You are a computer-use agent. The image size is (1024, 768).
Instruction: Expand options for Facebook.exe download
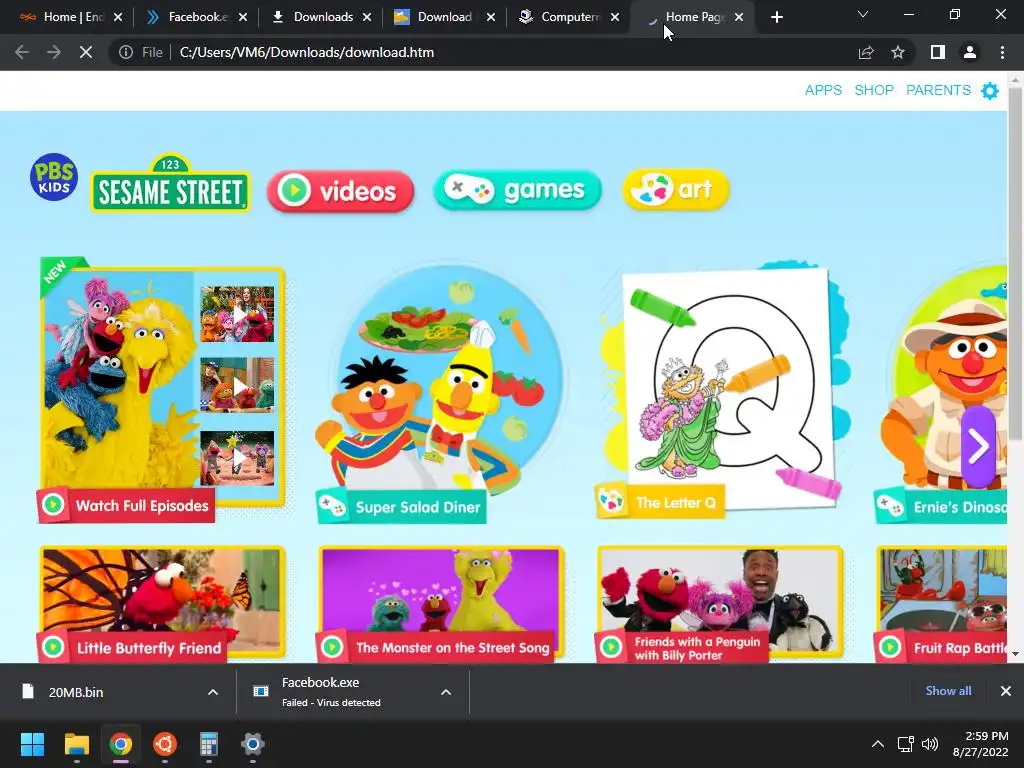click(x=446, y=692)
